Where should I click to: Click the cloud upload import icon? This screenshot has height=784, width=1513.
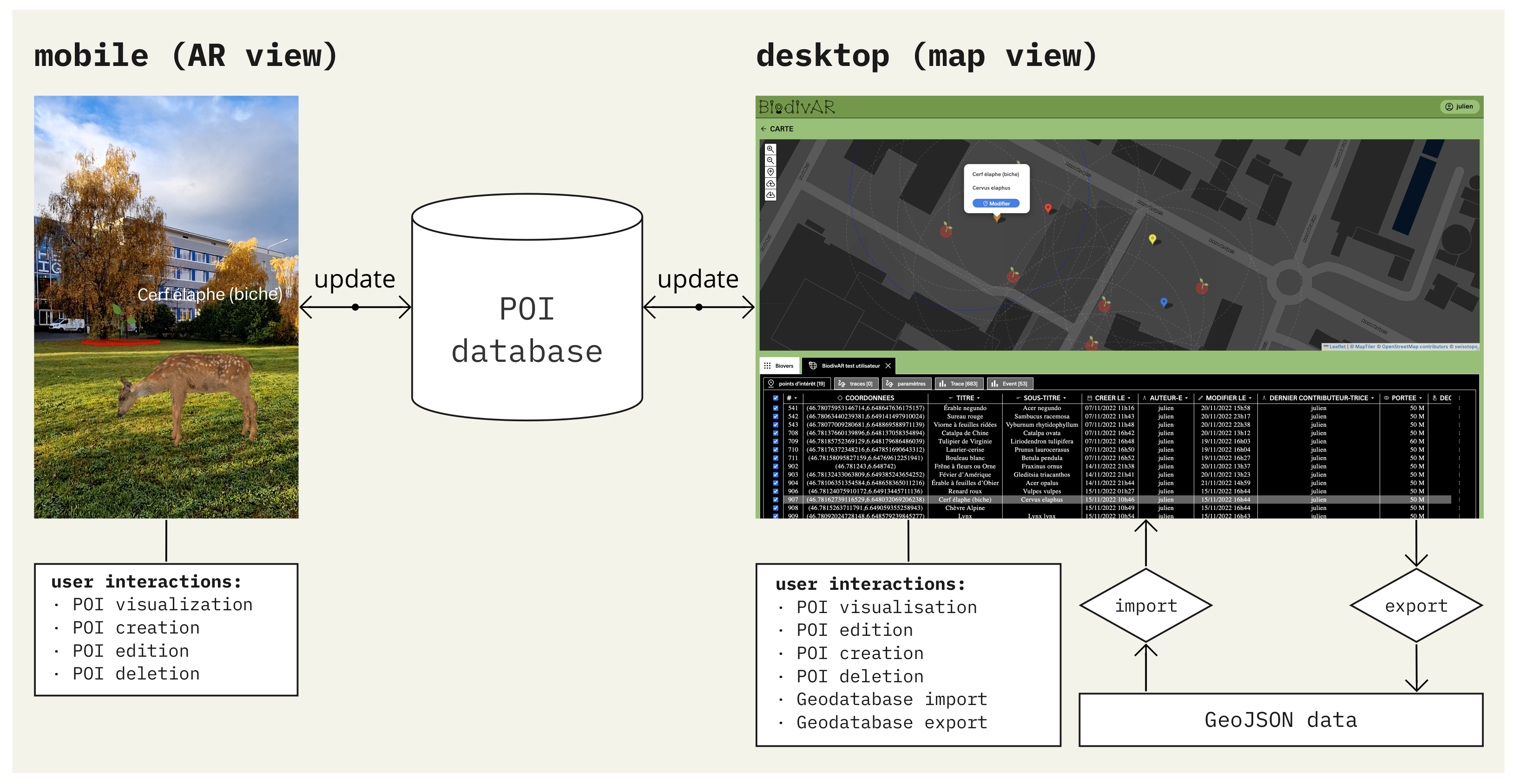point(770,184)
